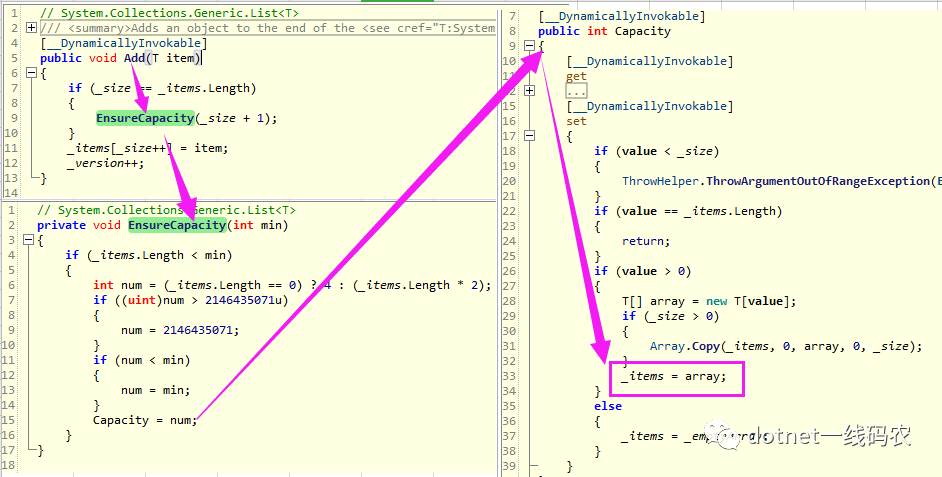Viewport: 942px width, 477px height.
Task: Click the Array.Copy call
Action: [786, 346]
